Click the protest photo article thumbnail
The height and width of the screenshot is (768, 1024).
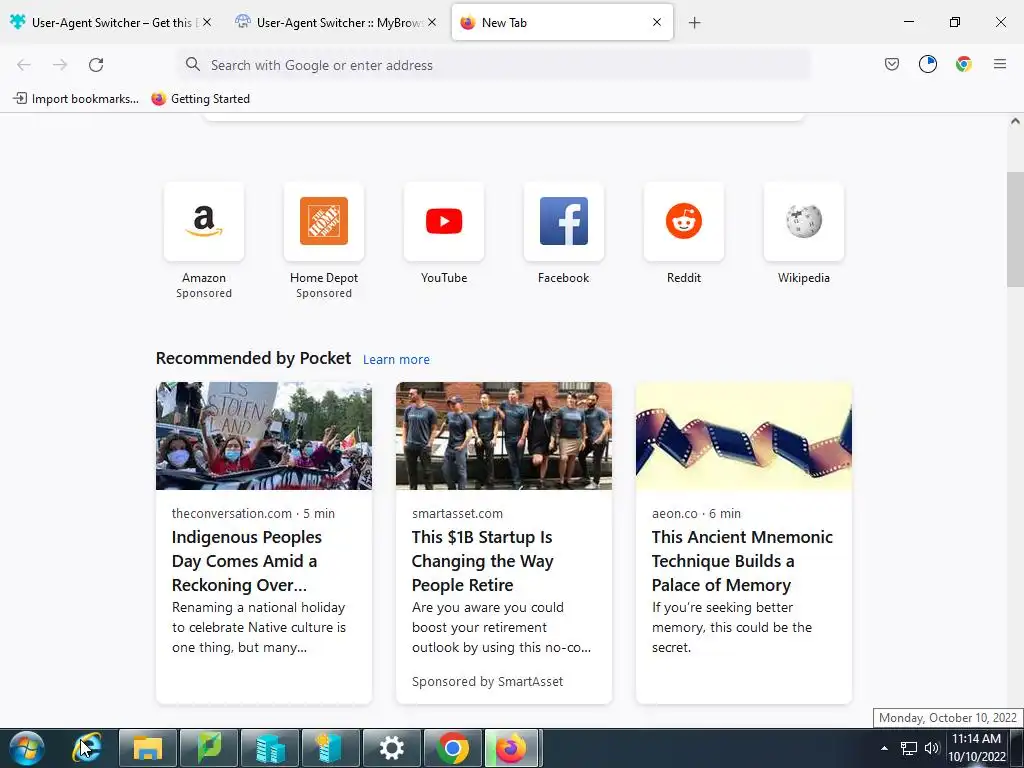point(264,436)
